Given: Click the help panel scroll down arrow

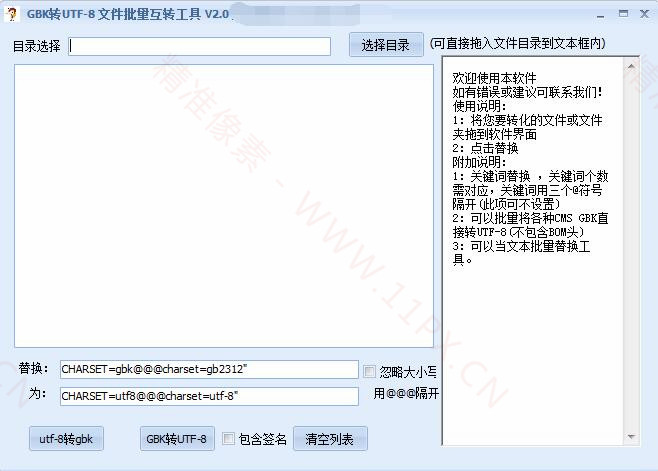Looking at the screenshot, I should tap(631, 437).
